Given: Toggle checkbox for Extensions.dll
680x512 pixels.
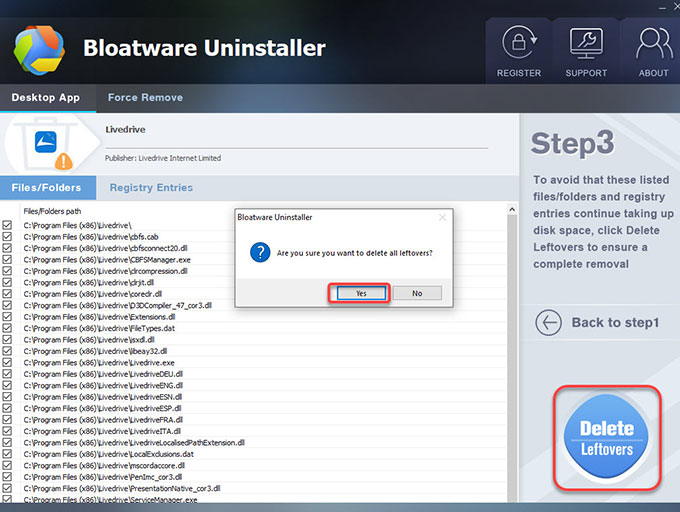Looking at the screenshot, I should click(x=7, y=316).
